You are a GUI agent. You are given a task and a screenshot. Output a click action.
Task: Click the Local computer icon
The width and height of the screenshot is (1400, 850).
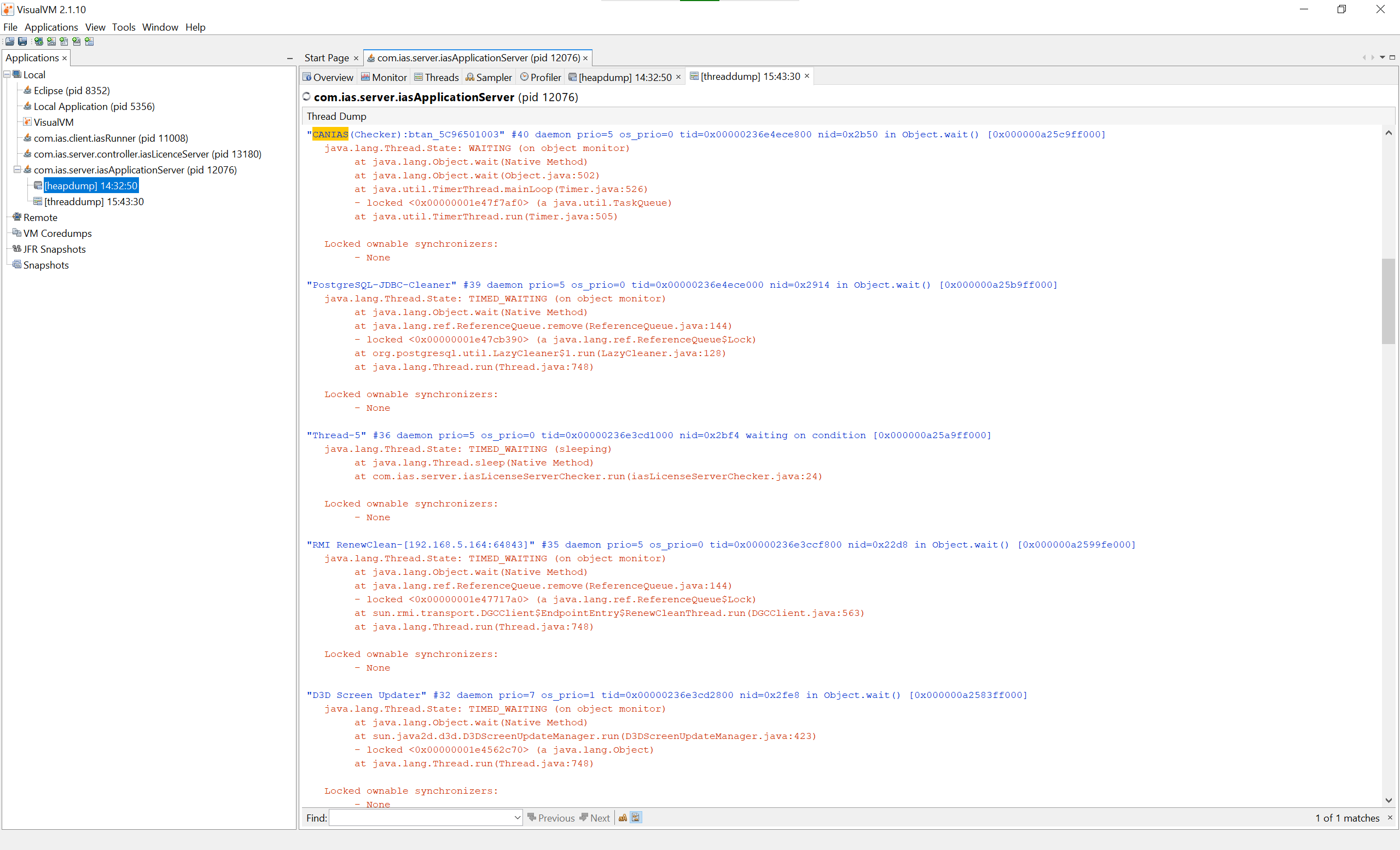17,74
